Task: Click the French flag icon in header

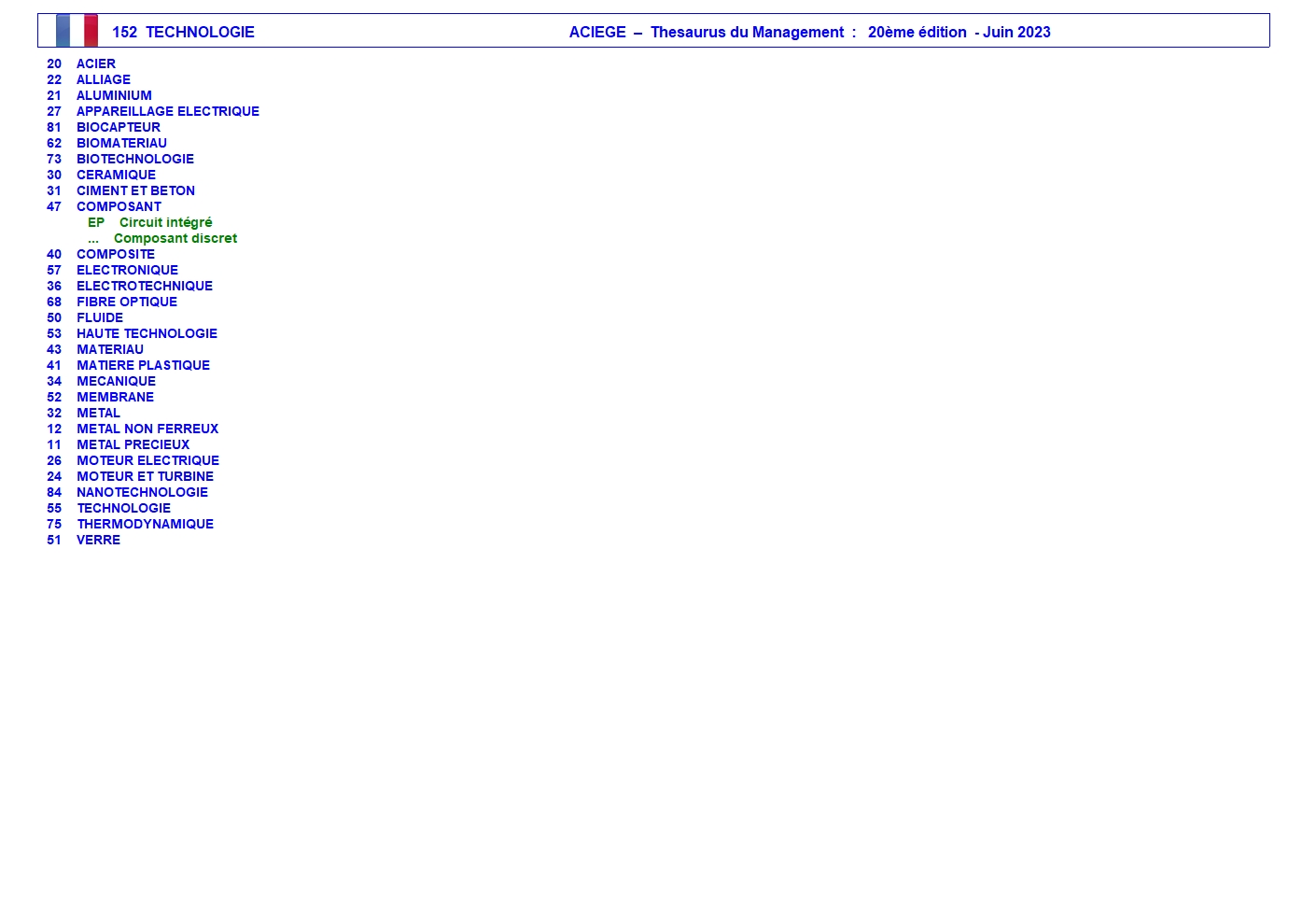Action: coord(77,31)
